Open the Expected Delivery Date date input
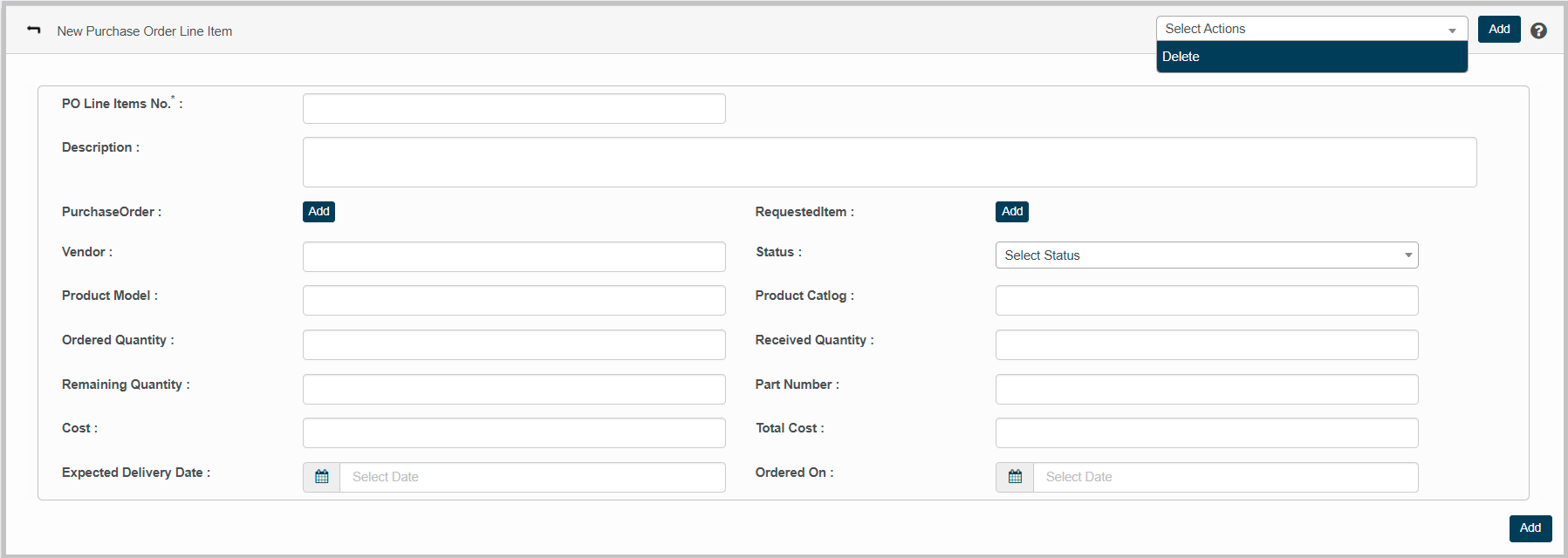This screenshot has height=558, width=1568. coord(531,477)
